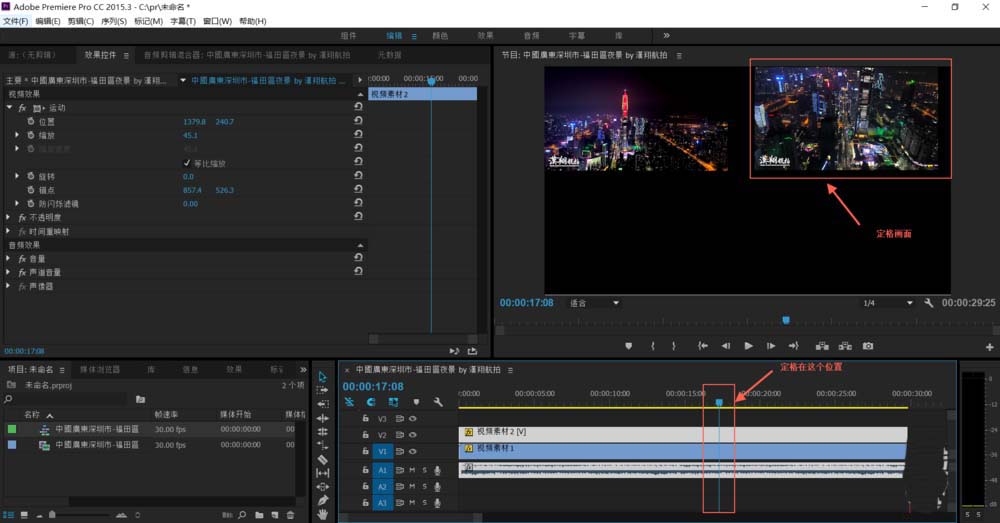Image resolution: width=1000 pixels, height=523 pixels.
Task: Expand the 不透明度 effect section
Action: [10, 217]
